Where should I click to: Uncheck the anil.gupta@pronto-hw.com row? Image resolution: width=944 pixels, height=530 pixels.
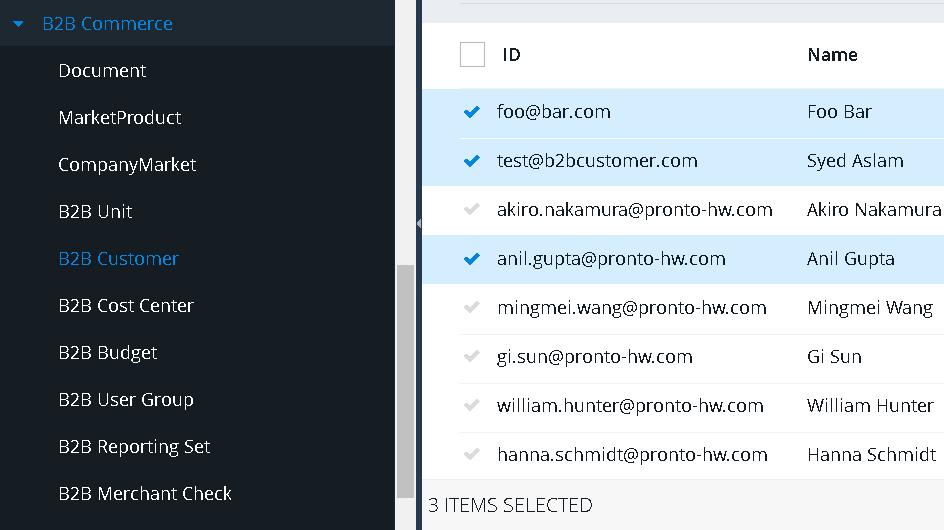pyautogui.click(x=472, y=259)
